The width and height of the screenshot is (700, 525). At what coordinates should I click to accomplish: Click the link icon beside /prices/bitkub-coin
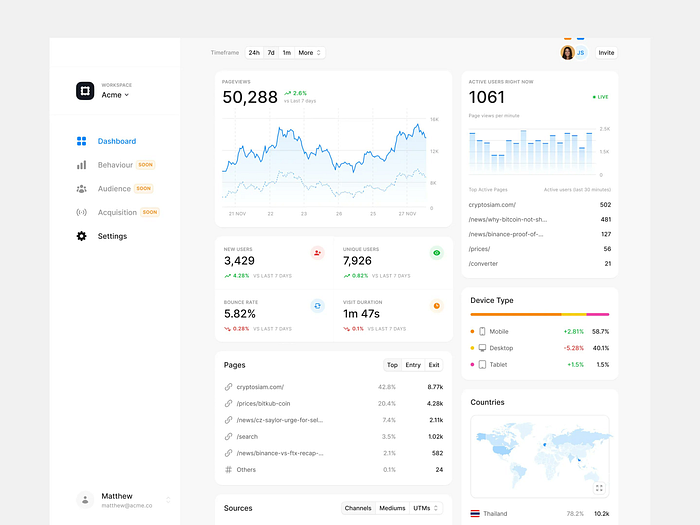229,403
